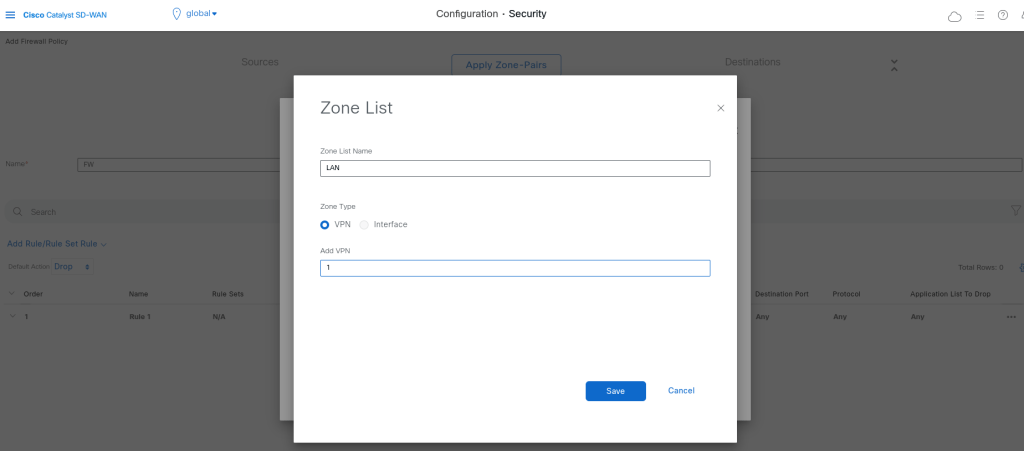Click the cloud status icon
Screen dimensions: 1024x451
click(954, 15)
